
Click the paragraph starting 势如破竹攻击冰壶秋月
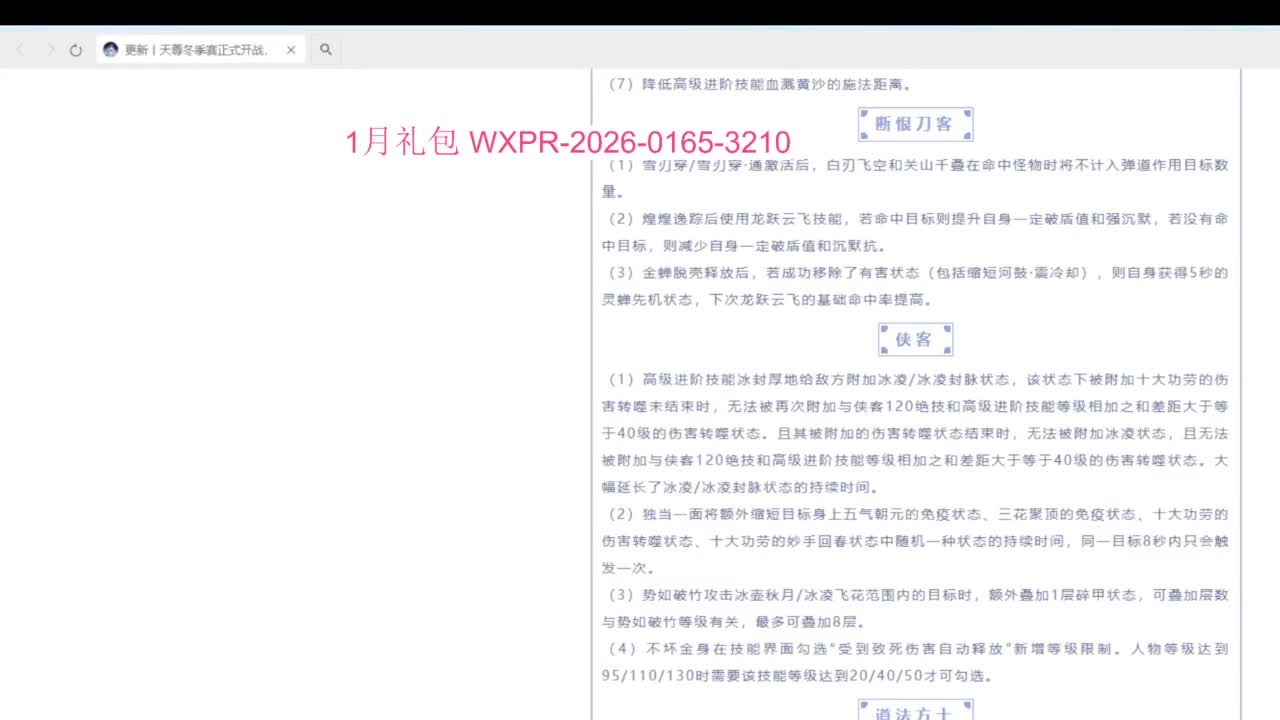click(x=915, y=608)
